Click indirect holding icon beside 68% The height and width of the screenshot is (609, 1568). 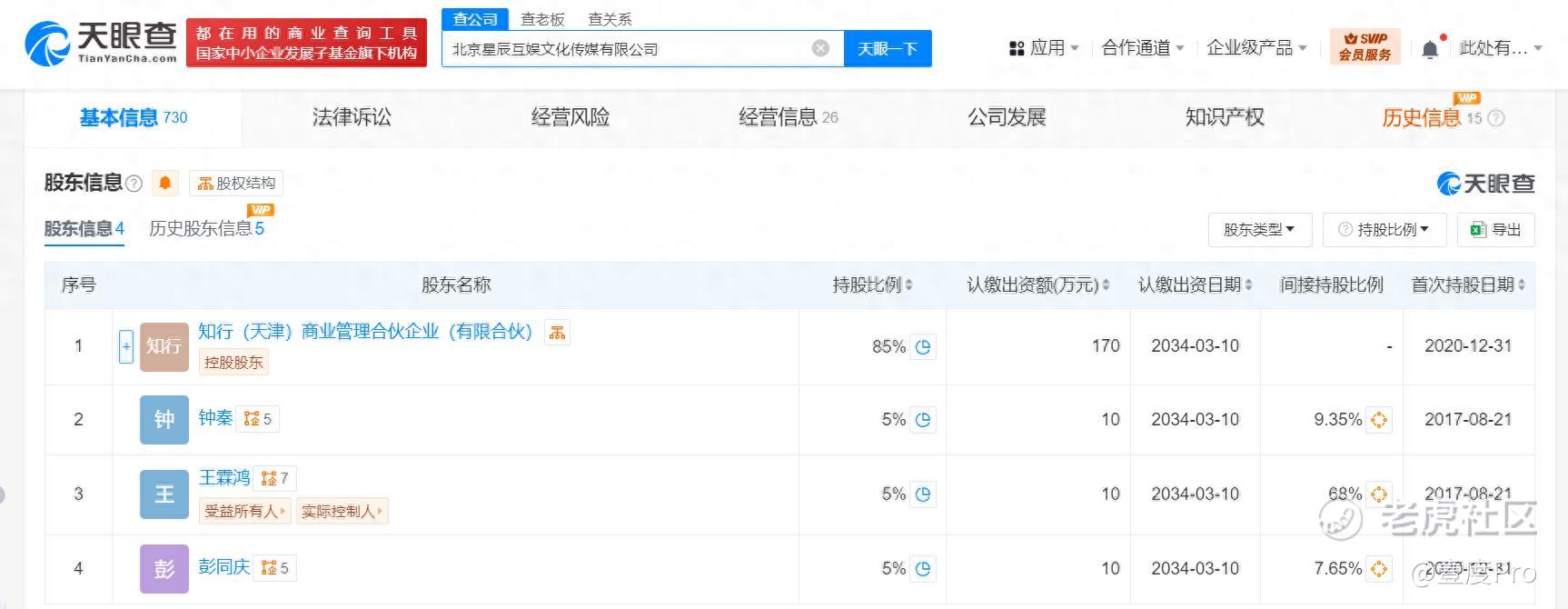point(1379,494)
